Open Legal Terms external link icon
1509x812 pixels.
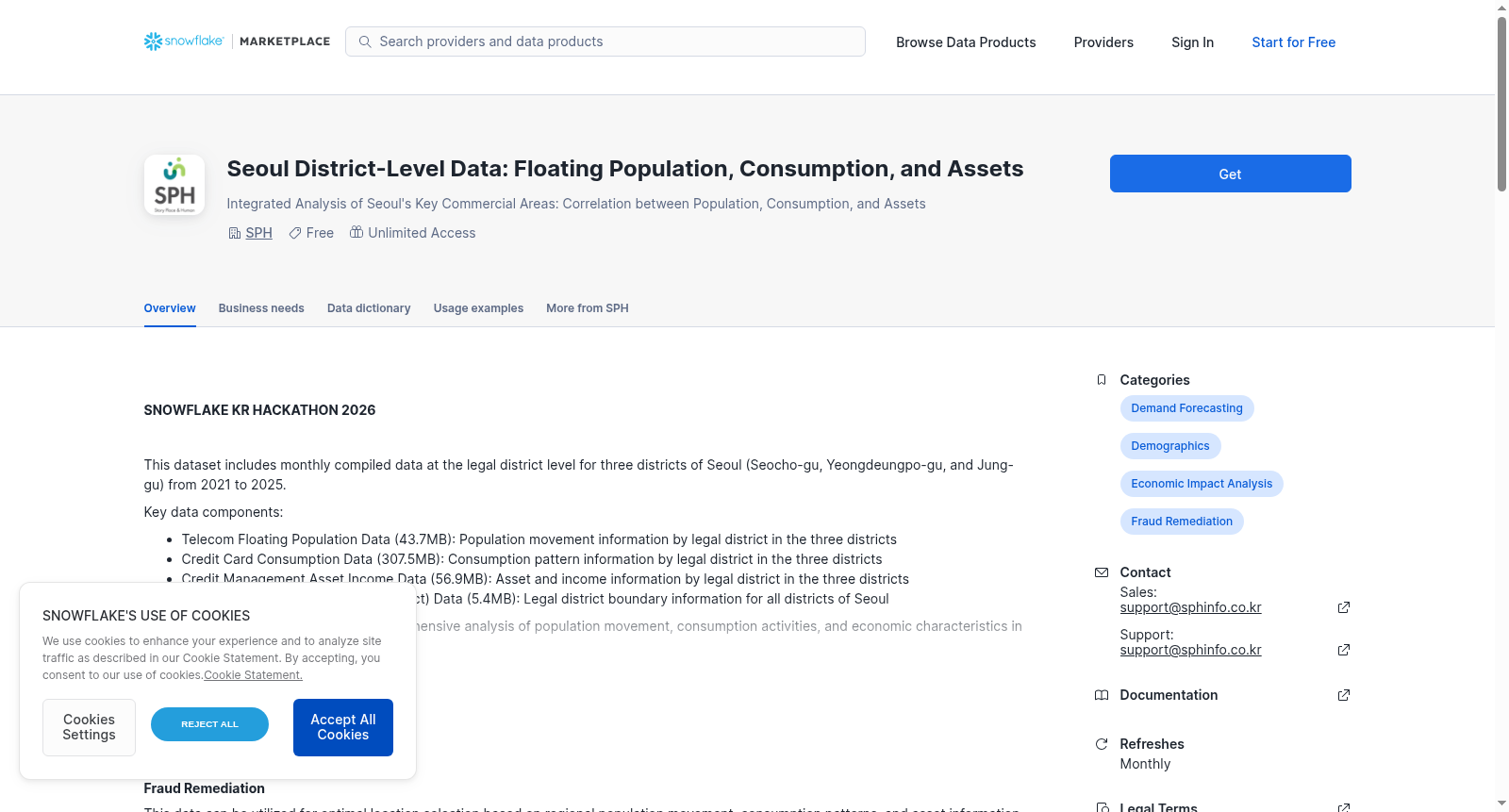click(1344, 807)
